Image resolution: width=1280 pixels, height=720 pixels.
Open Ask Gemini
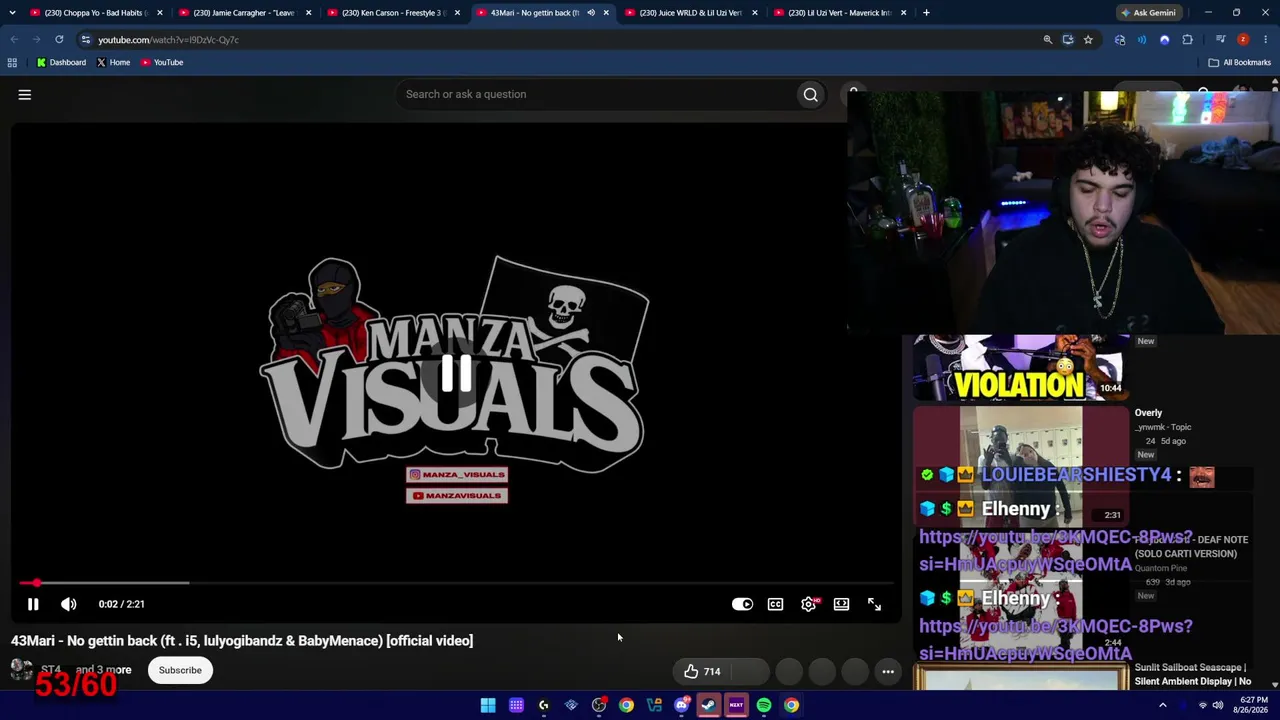1148,13
